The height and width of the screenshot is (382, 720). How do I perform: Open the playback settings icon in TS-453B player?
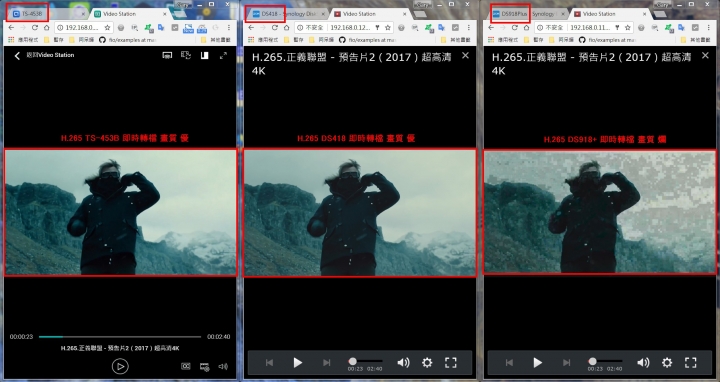pos(204,366)
